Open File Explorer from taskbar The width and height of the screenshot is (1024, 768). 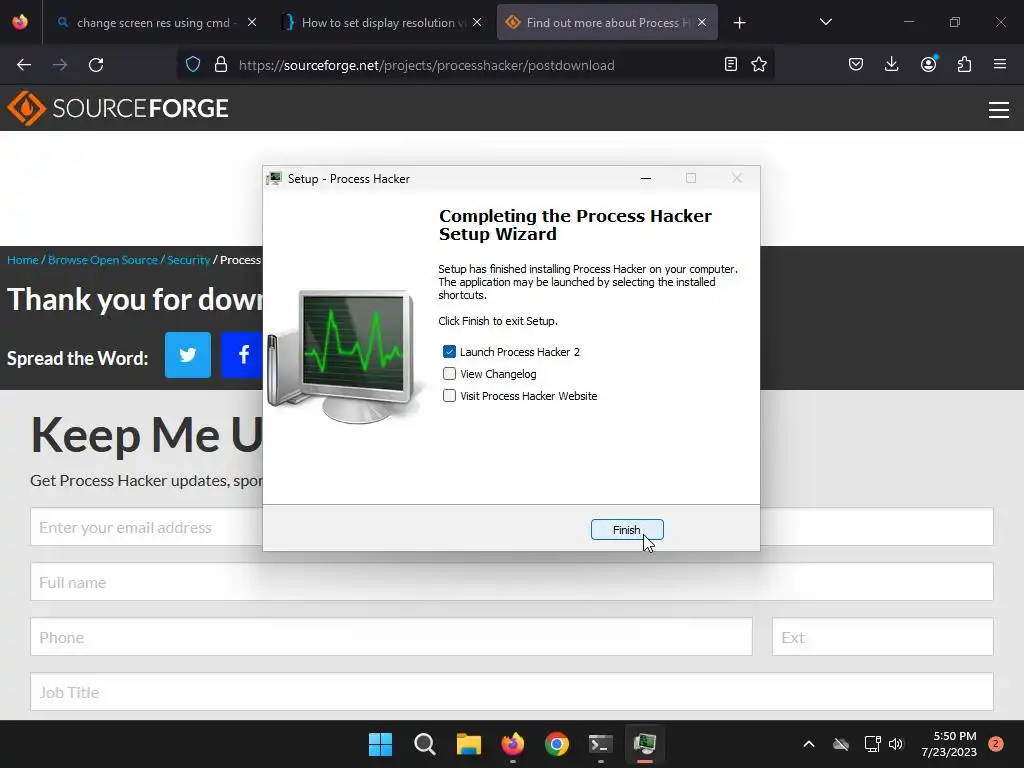pos(468,744)
